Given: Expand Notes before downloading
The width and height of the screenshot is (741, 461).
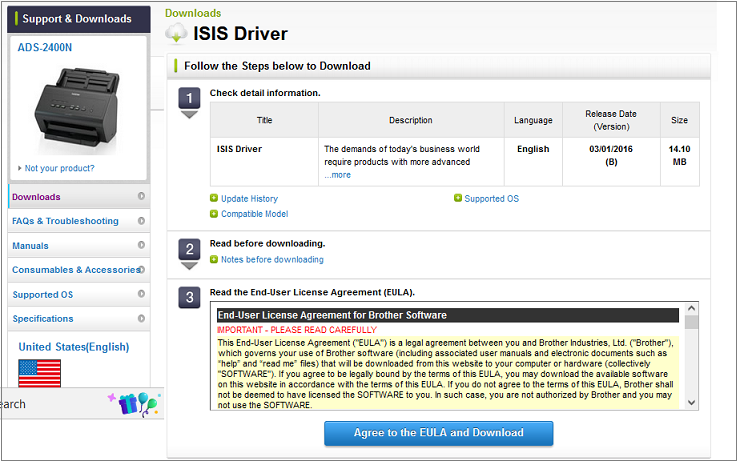Looking at the screenshot, I should click(272, 259).
